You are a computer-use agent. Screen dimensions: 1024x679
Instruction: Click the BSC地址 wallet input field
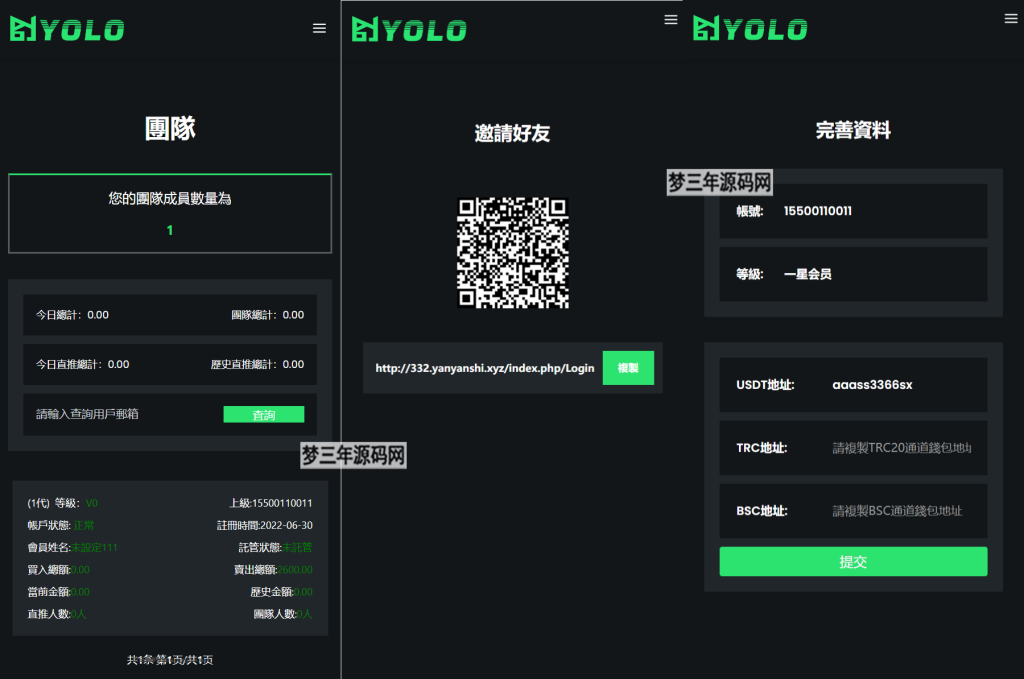(902, 511)
